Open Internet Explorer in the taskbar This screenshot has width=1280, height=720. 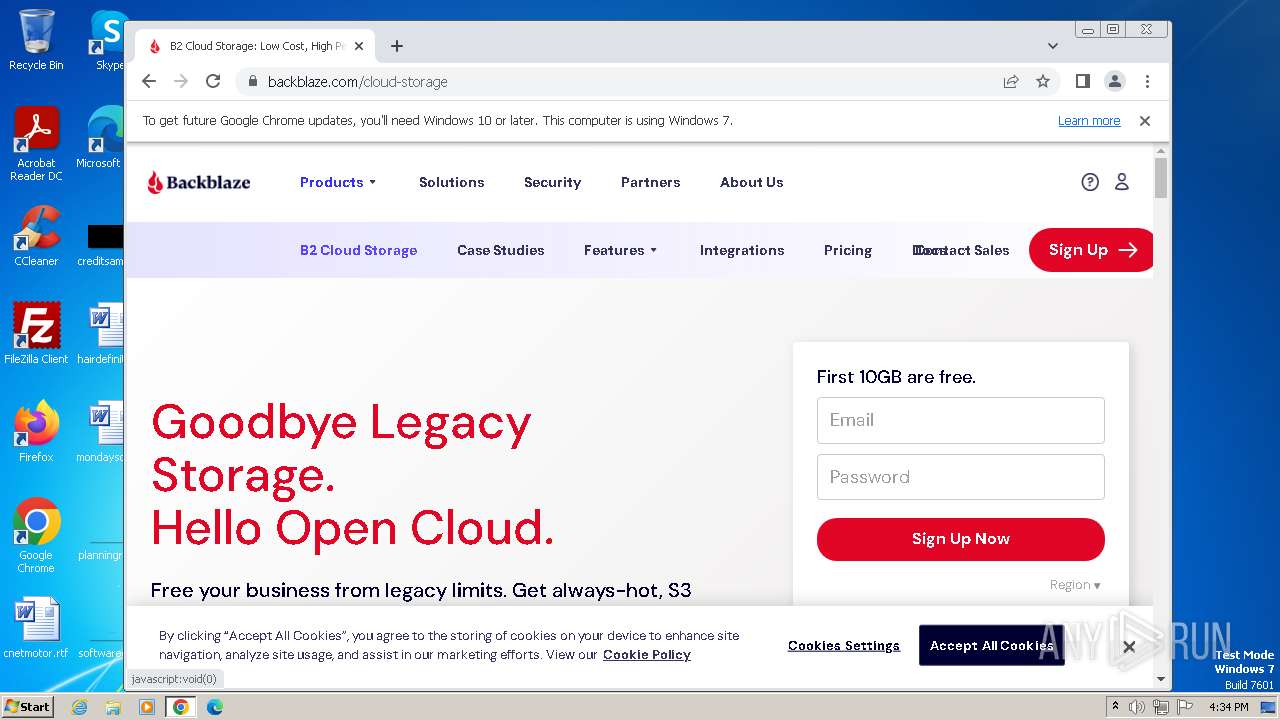[x=79, y=707]
